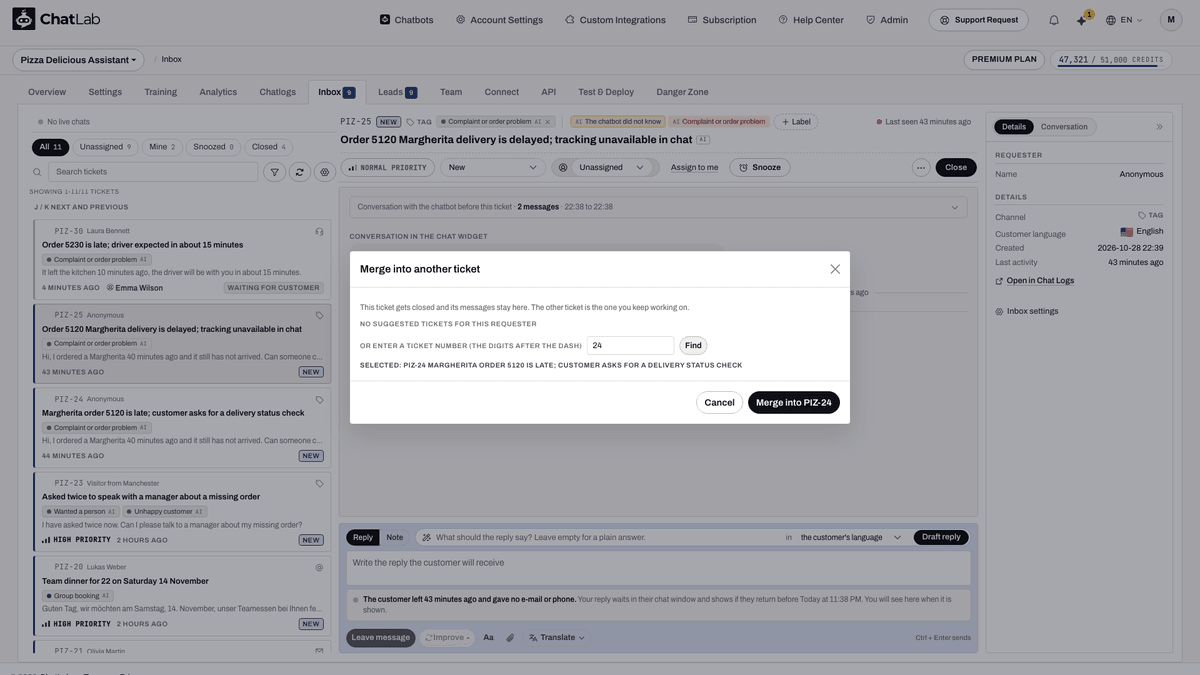Click the Support Request button
The width and height of the screenshot is (1200, 675).
(x=979, y=20)
